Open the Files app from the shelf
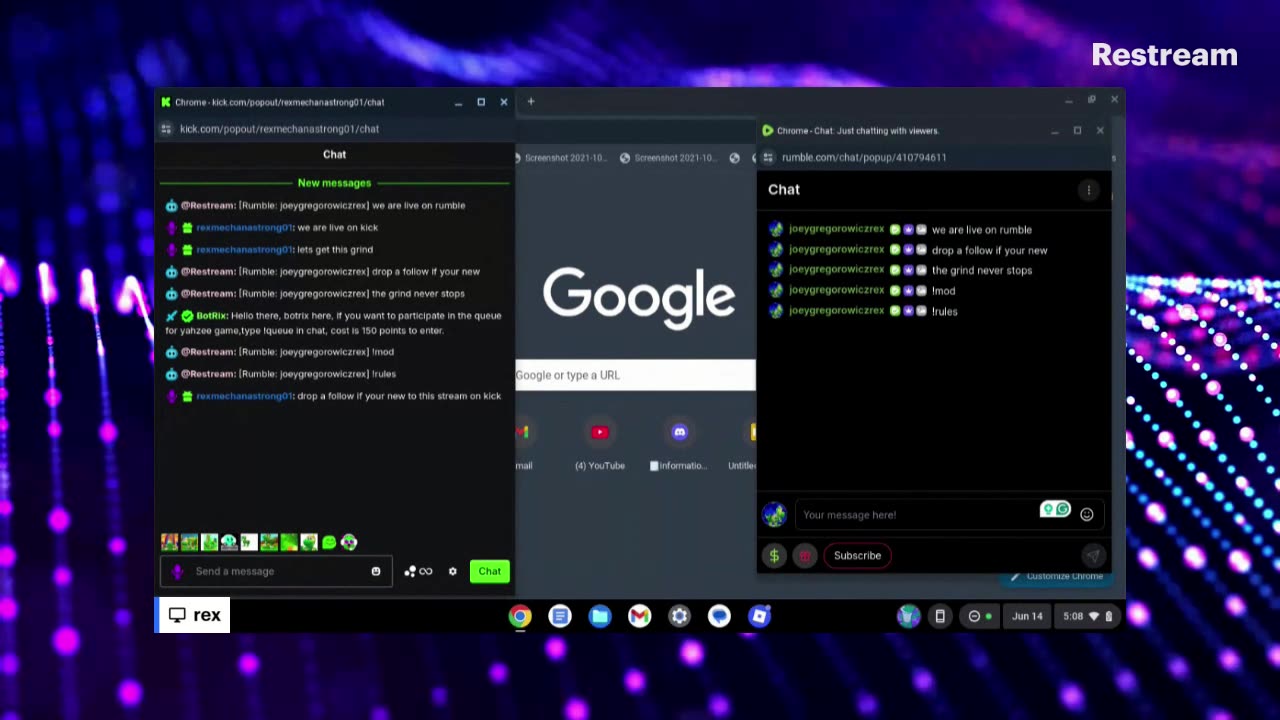1280x720 pixels. 600,616
